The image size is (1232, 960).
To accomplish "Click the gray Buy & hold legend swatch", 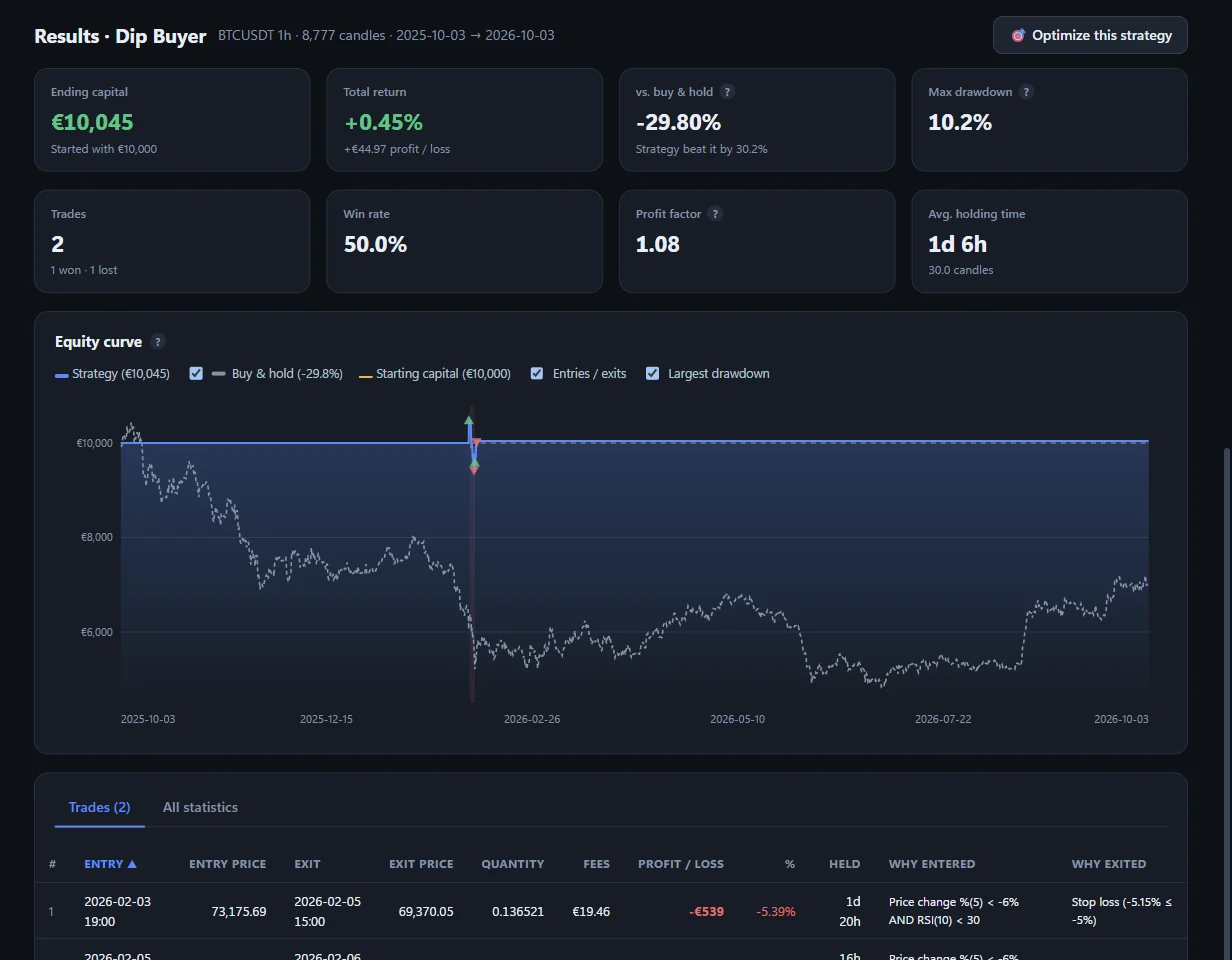I will pyautogui.click(x=219, y=375).
